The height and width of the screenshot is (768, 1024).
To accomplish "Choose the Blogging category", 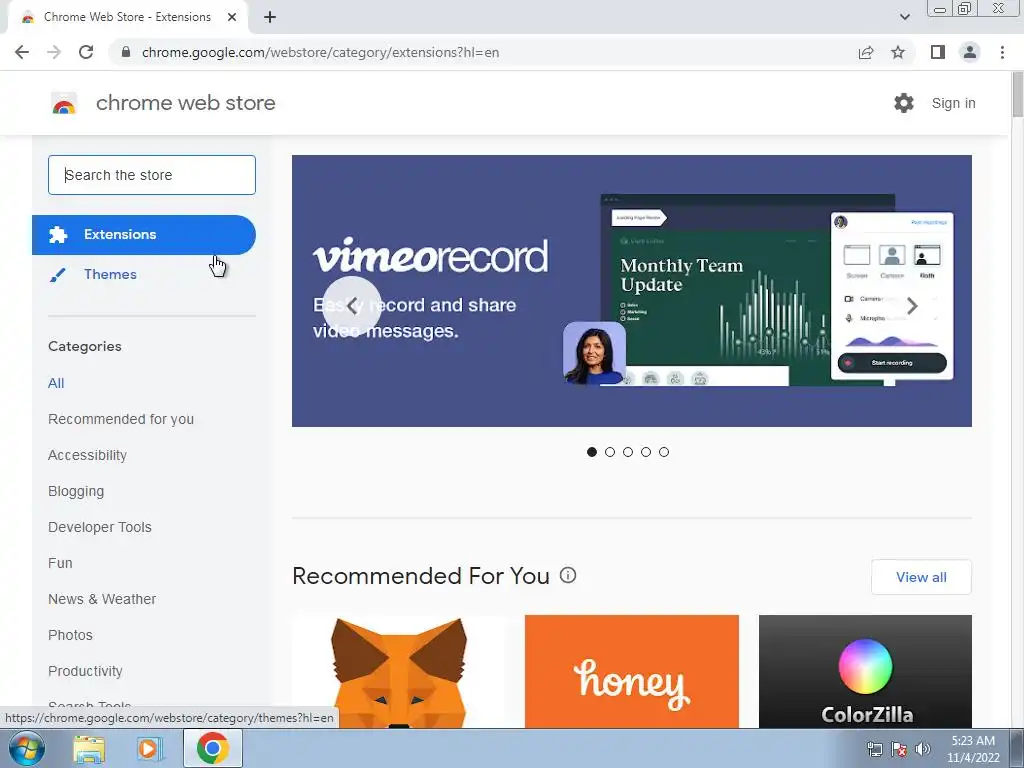I will (76, 491).
